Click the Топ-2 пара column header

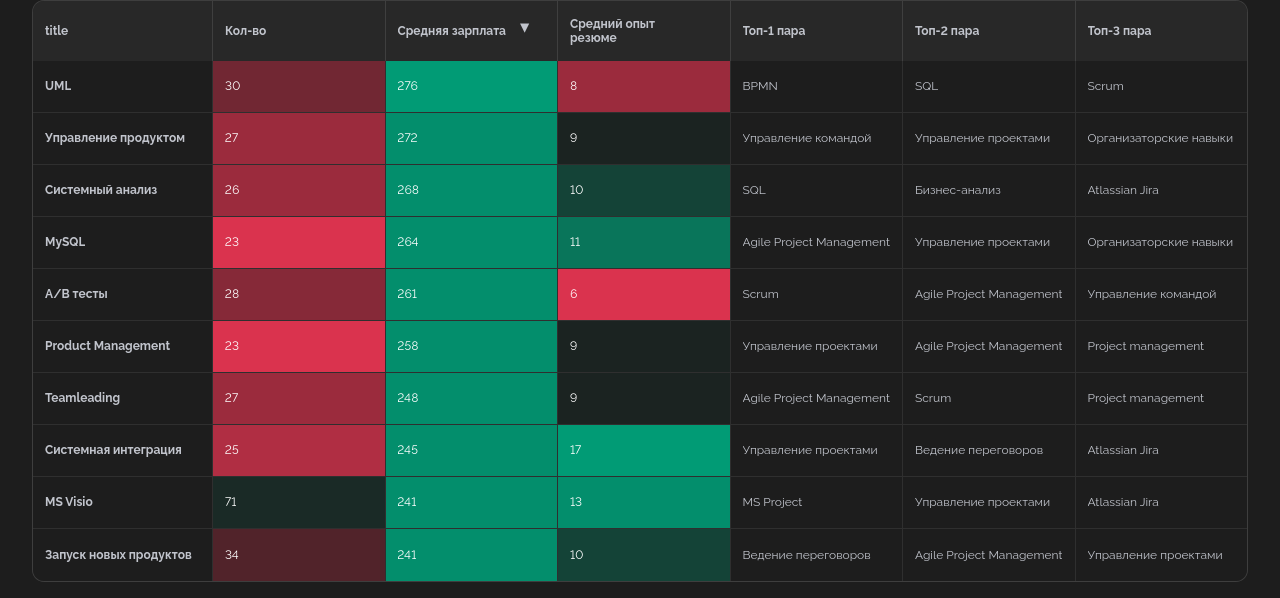click(946, 31)
